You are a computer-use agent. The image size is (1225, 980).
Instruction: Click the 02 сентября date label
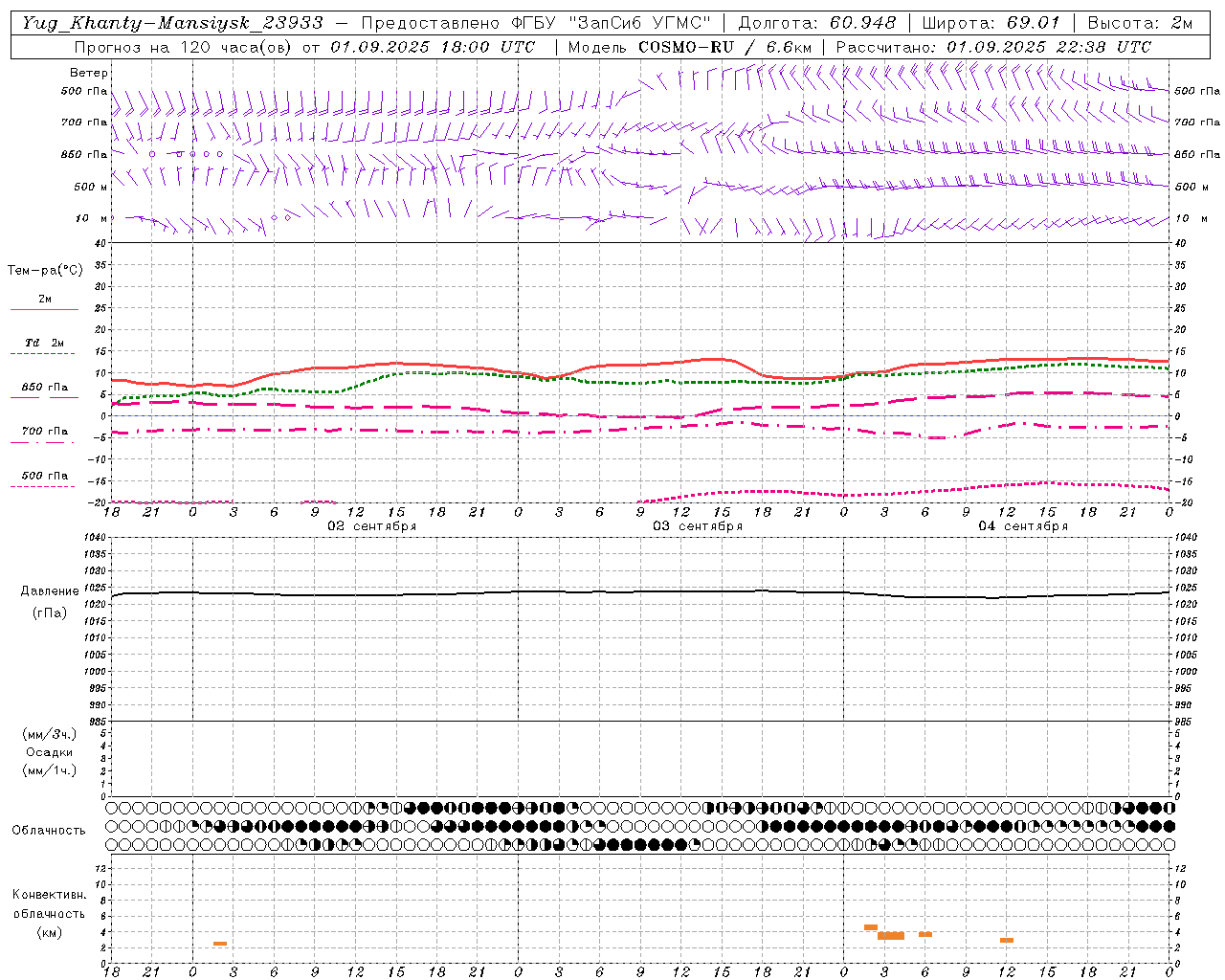pyautogui.click(x=371, y=526)
